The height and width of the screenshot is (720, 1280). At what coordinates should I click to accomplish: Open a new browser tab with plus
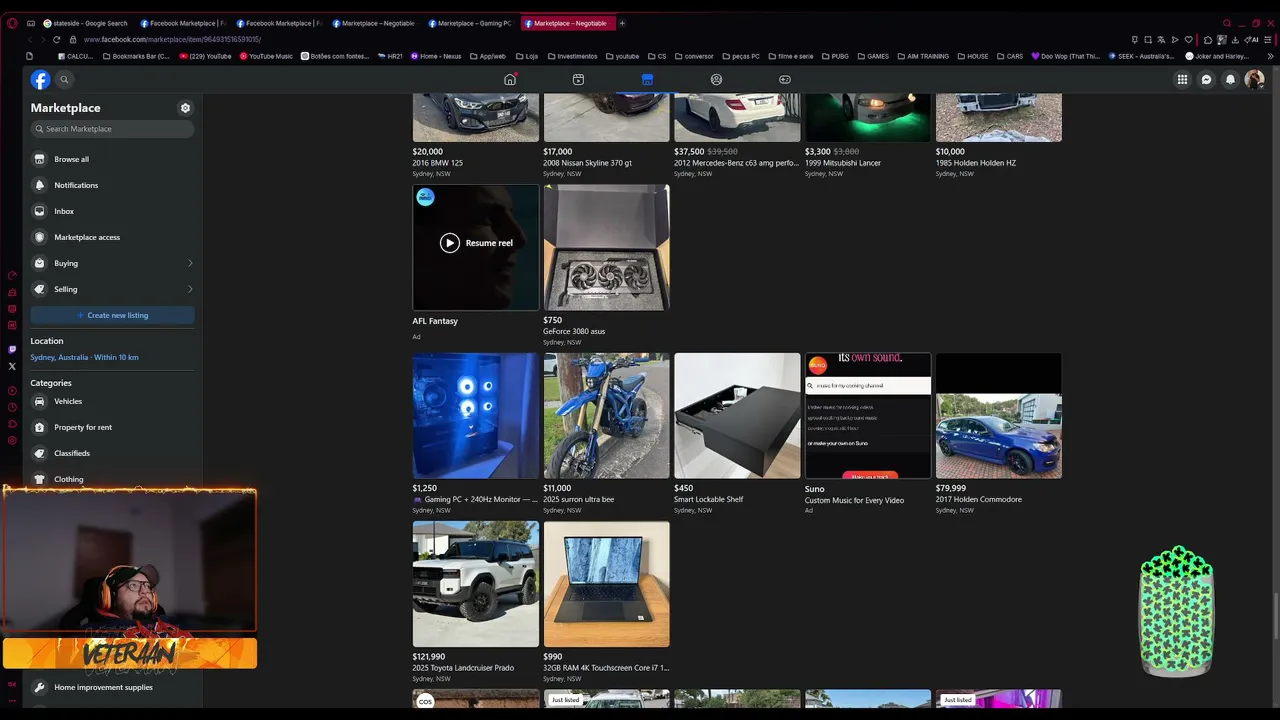pos(622,23)
